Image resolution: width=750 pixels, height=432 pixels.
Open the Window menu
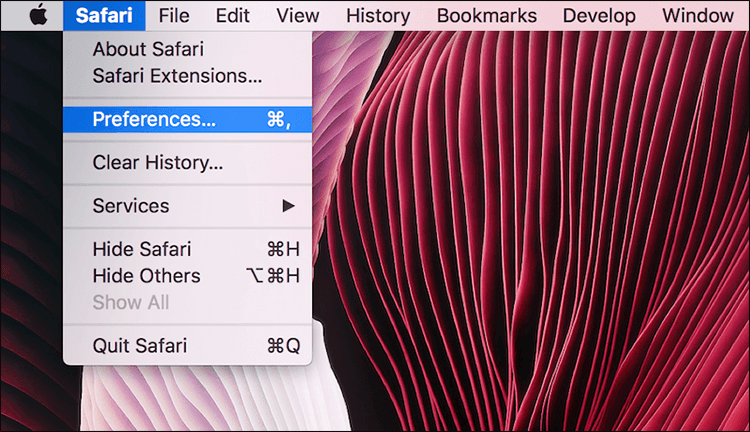(x=697, y=15)
